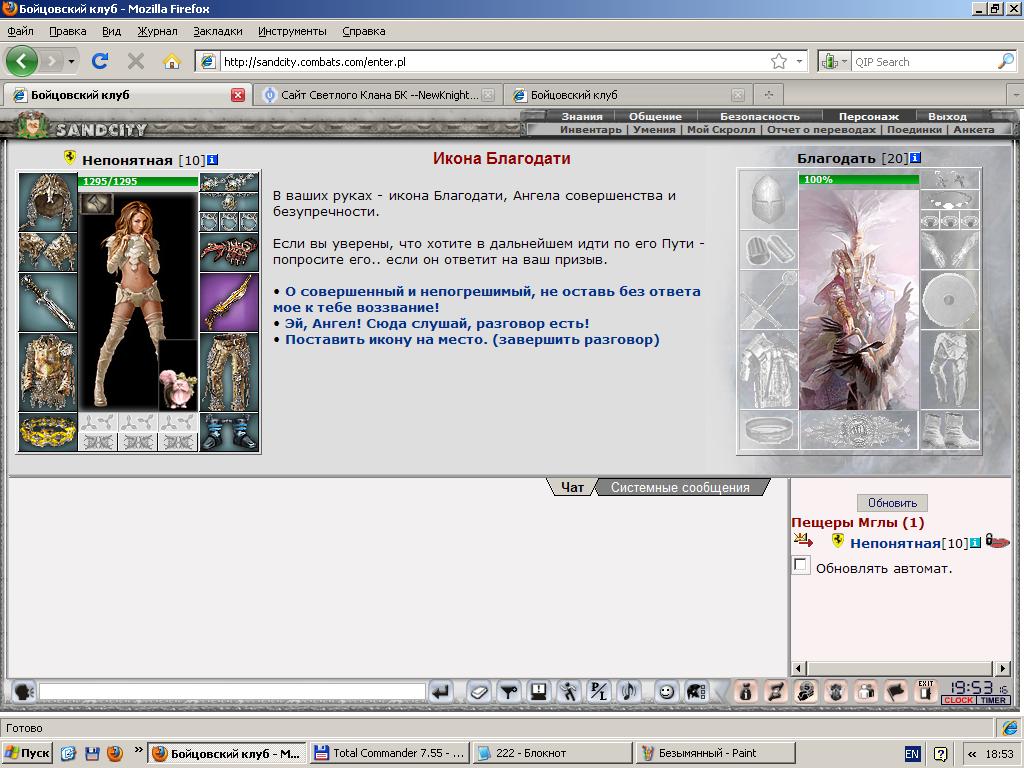Click Благодать's 100% health bar
Image resolution: width=1024 pixels, height=768 pixels.
pos(858,179)
